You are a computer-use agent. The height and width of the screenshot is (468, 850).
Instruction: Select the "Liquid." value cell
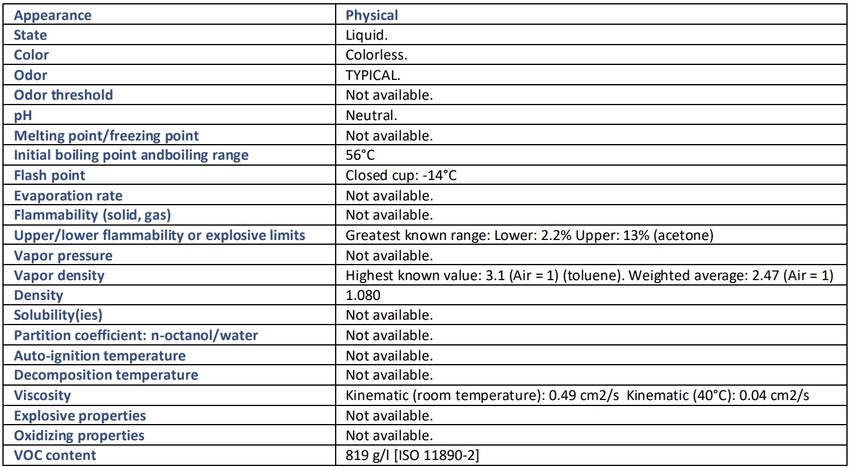coord(366,35)
